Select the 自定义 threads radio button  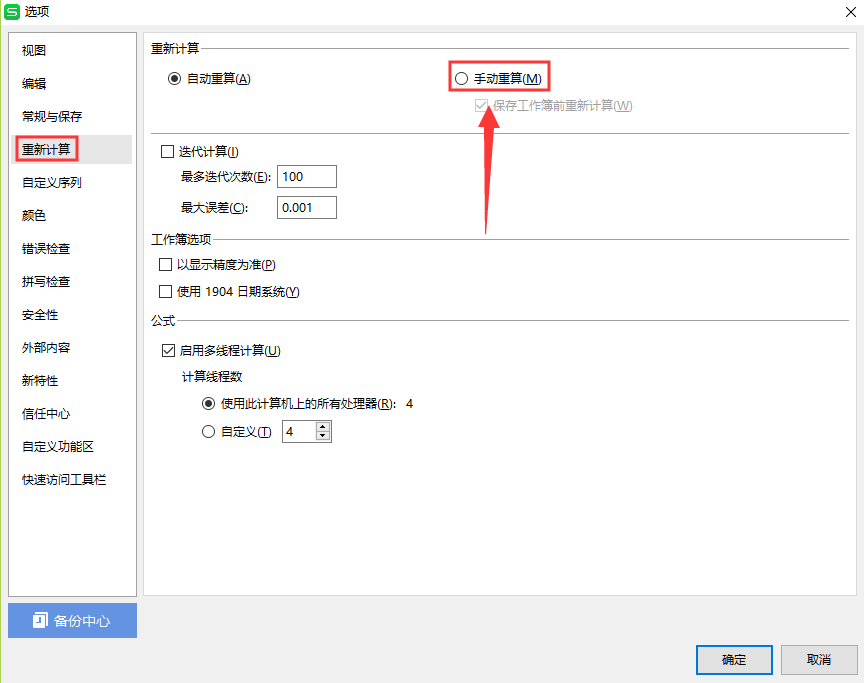208,432
